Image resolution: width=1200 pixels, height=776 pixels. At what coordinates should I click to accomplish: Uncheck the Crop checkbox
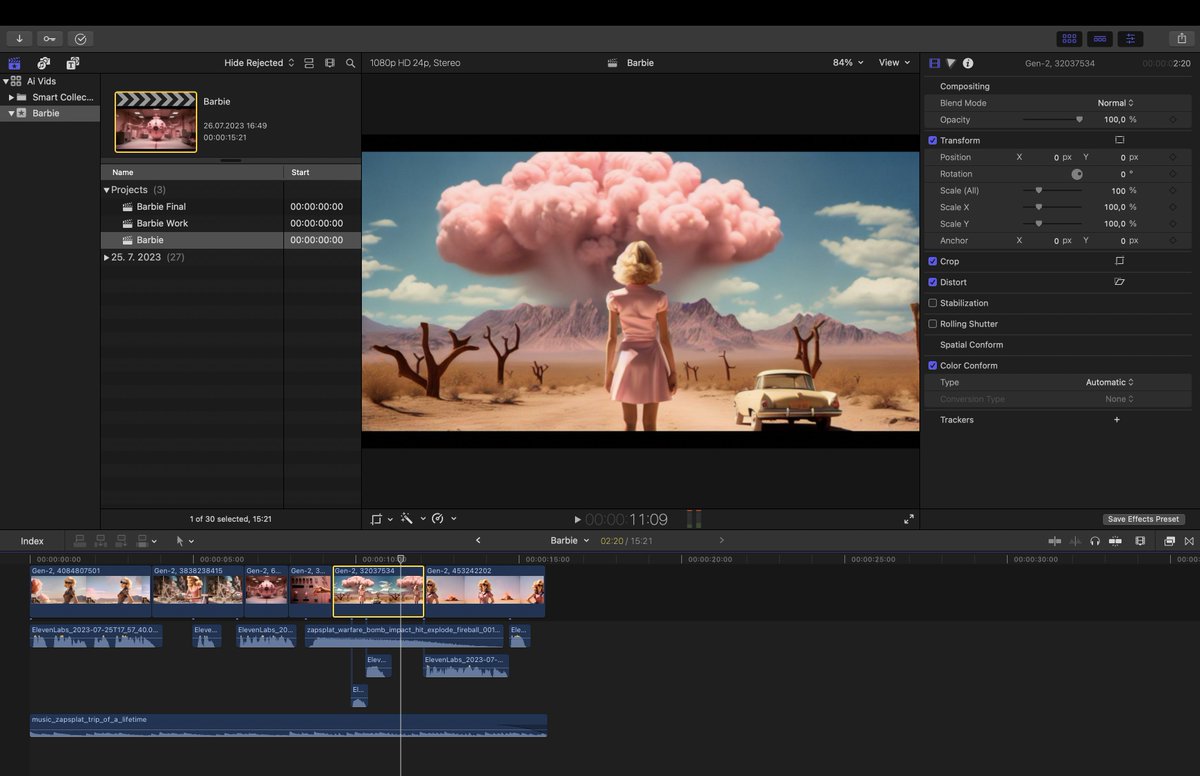coord(933,262)
